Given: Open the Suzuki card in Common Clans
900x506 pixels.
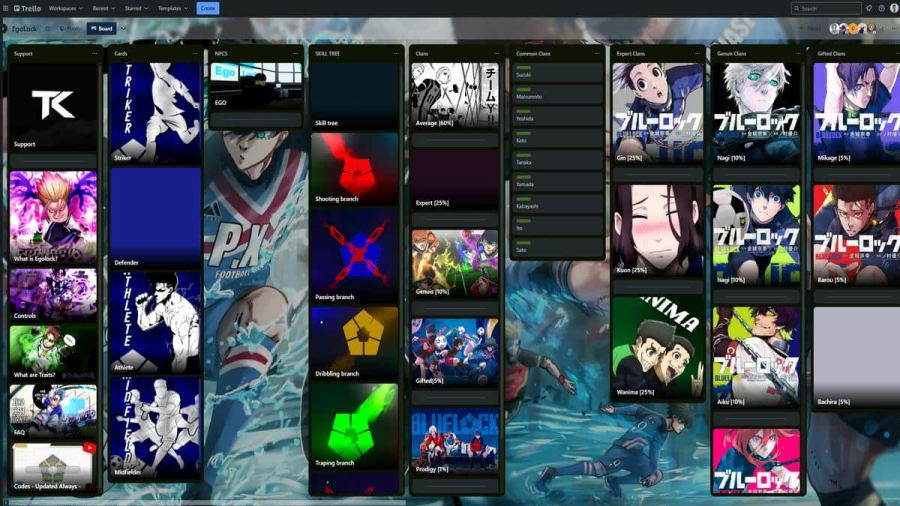Looking at the screenshot, I should (x=557, y=72).
